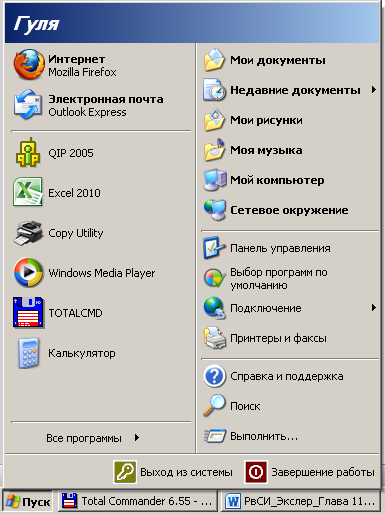Open Выбор программ по умолчанию icon
Screen dimensions: 385x514
pos(215,278)
